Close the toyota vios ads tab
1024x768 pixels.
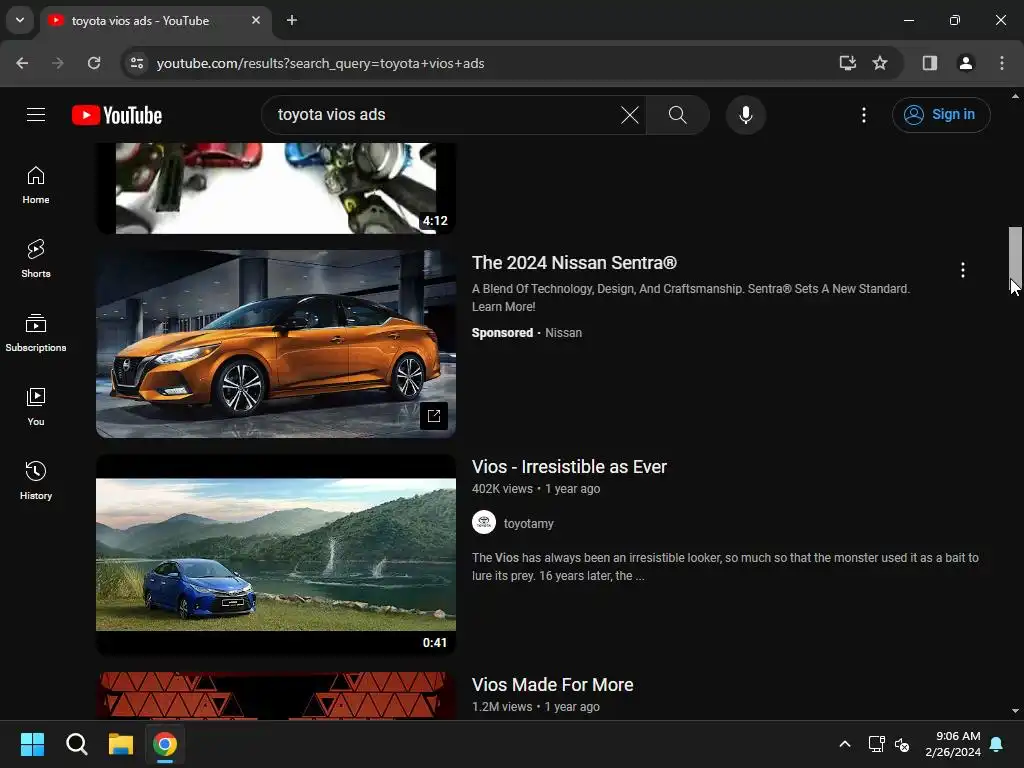256,20
